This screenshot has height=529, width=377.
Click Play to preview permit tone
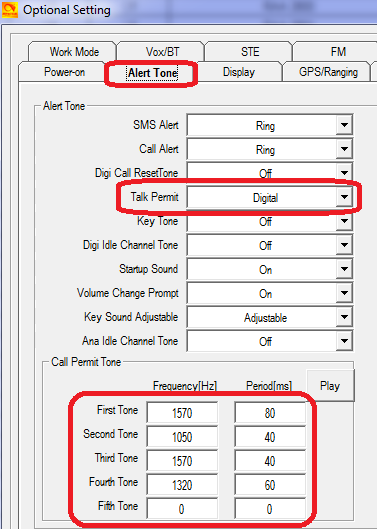coord(330,385)
